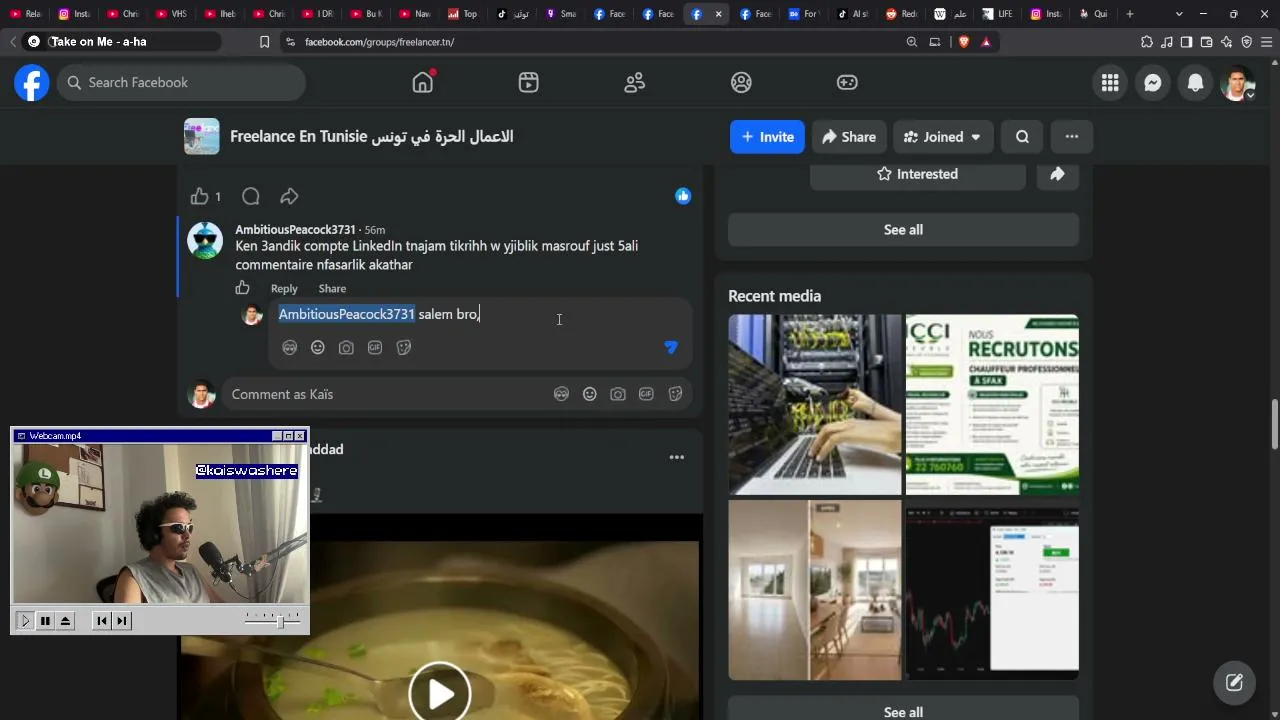Viewport: 1280px width, 720px height.
Task: Like AmbitiousPeacock3731's comment
Action: pyautogui.click(x=242, y=288)
